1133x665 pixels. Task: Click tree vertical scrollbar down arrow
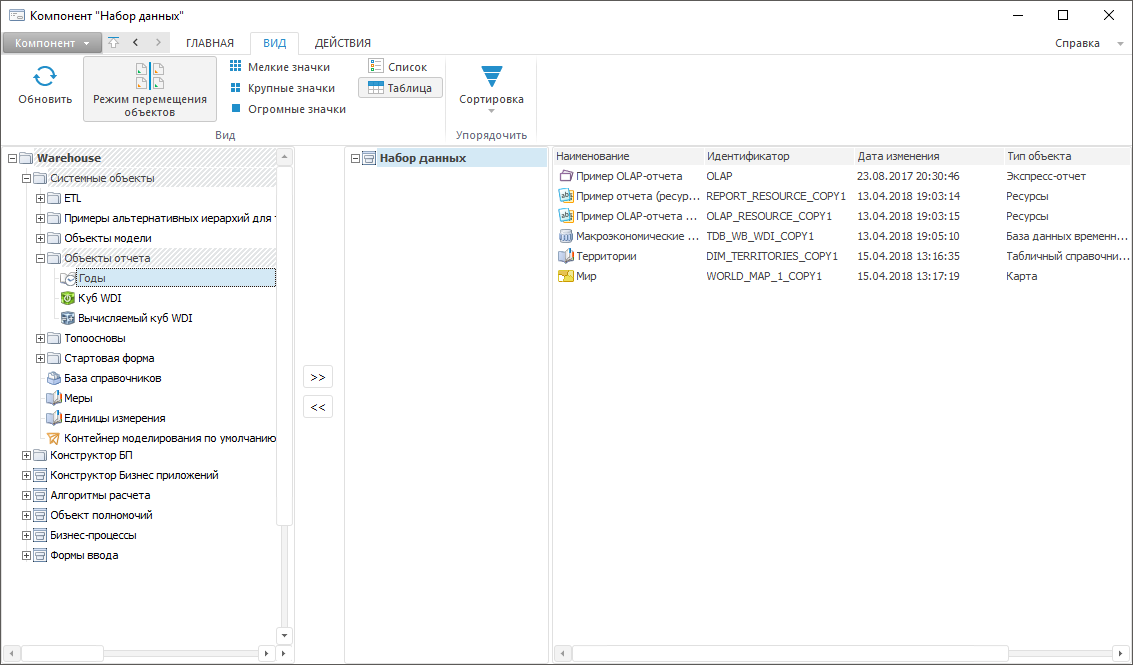pyautogui.click(x=284, y=636)
